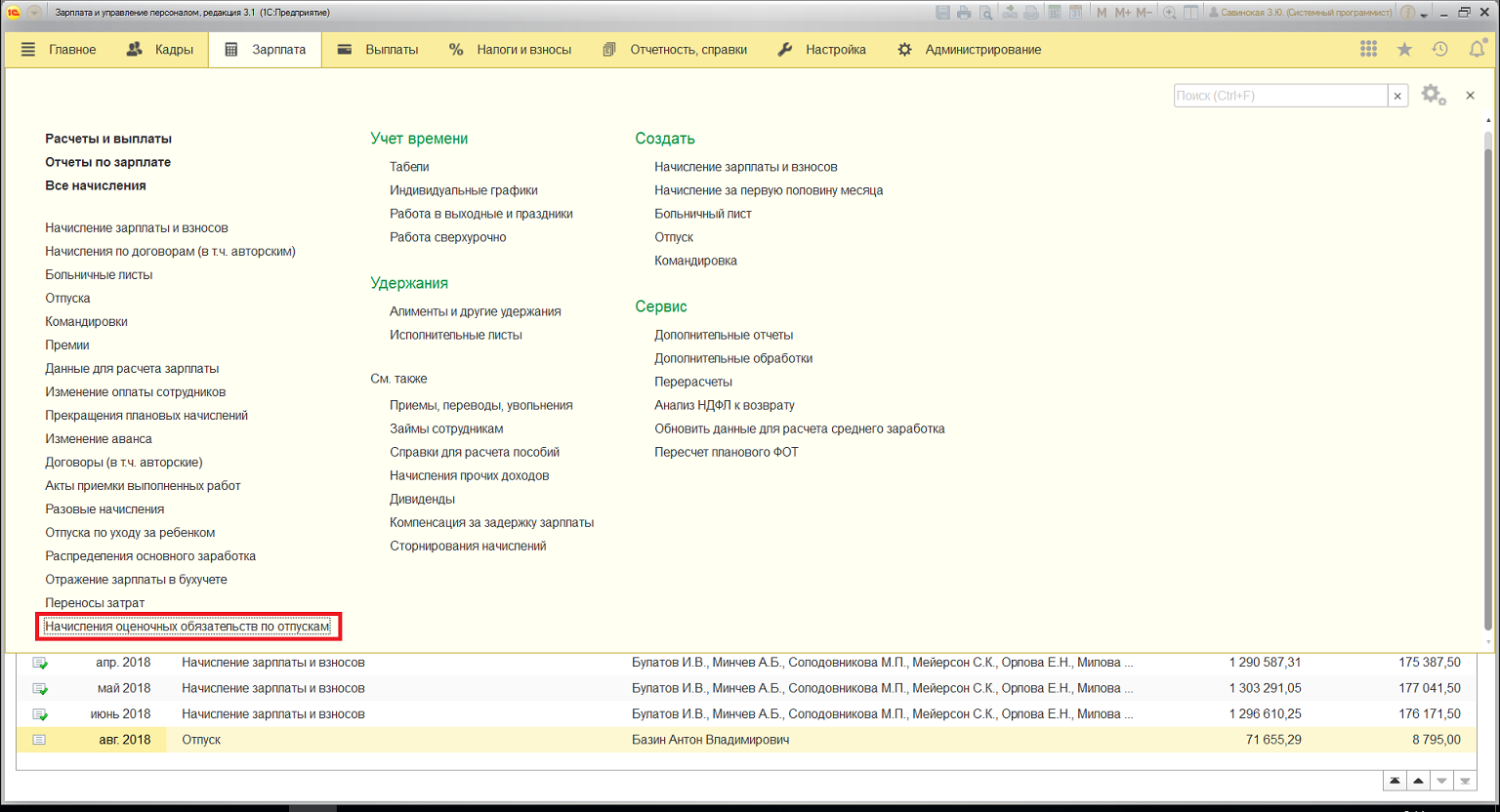Open the Табели link under Учет времени
This screenshot has width=1500, height=812.
pyautogui.click(x=409, y=167)
